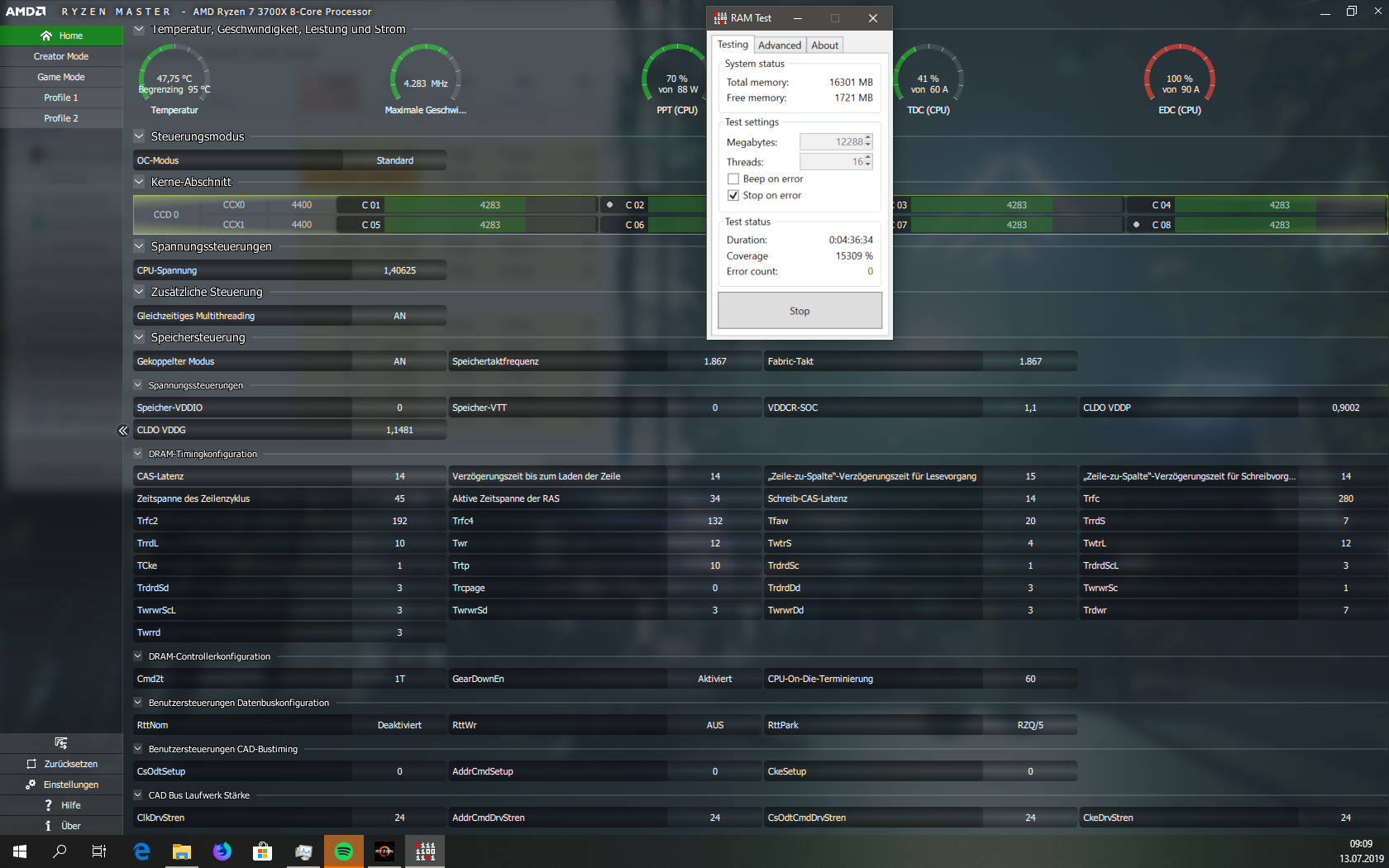Click the CPU-Spannung value 1,40625
The image size is (1389, 868).
[399, 270]
